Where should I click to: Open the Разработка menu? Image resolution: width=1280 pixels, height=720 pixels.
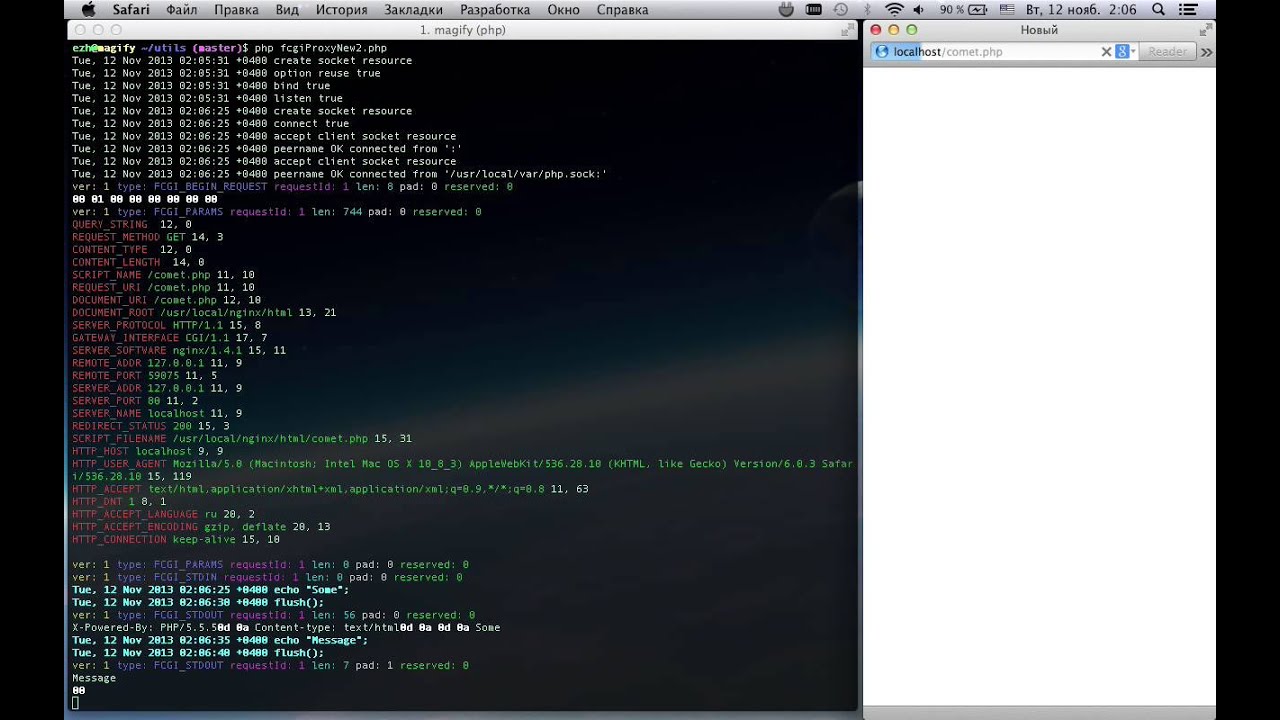pyautogui.click(x=495, y=9)
